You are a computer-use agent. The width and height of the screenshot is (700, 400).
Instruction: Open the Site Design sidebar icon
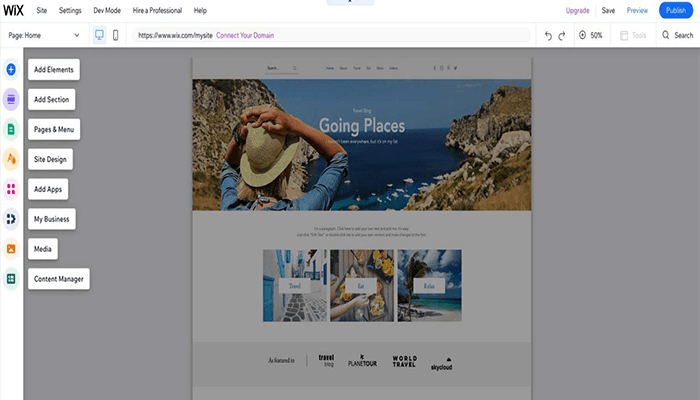(x=11, y=159)
